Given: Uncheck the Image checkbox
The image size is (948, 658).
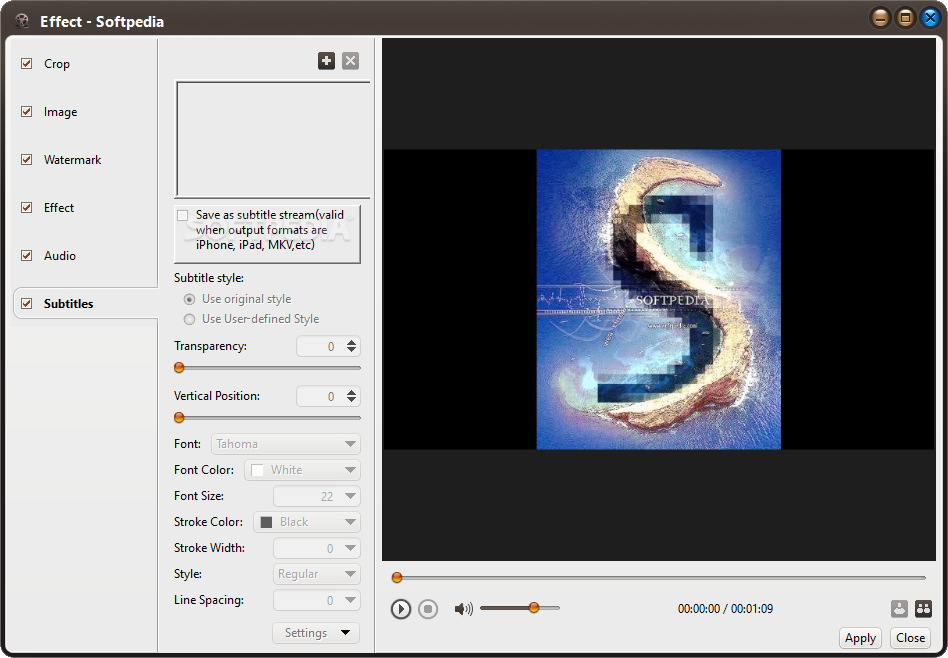Looking at the screenshot, I should point(27,111).
